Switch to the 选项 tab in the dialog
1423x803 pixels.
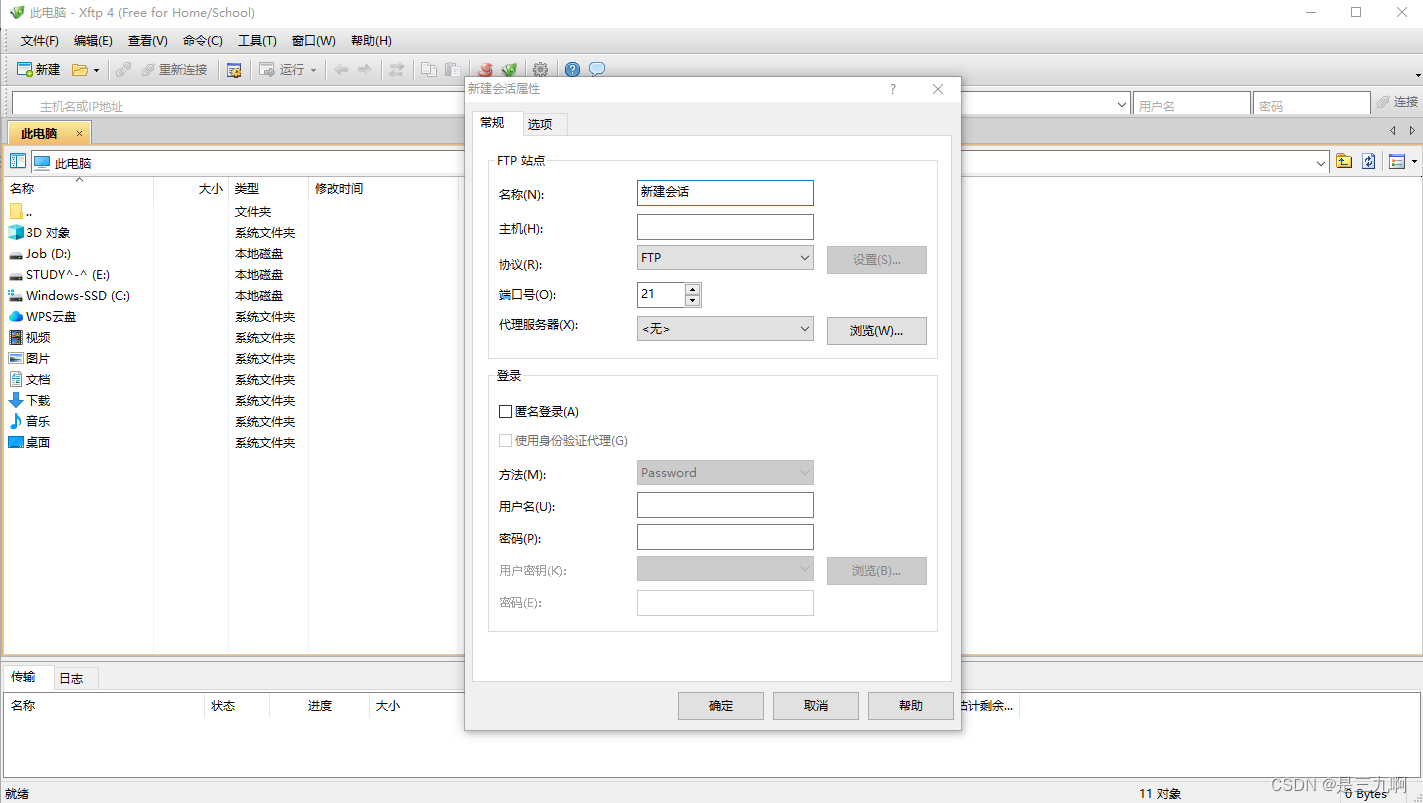542,123
